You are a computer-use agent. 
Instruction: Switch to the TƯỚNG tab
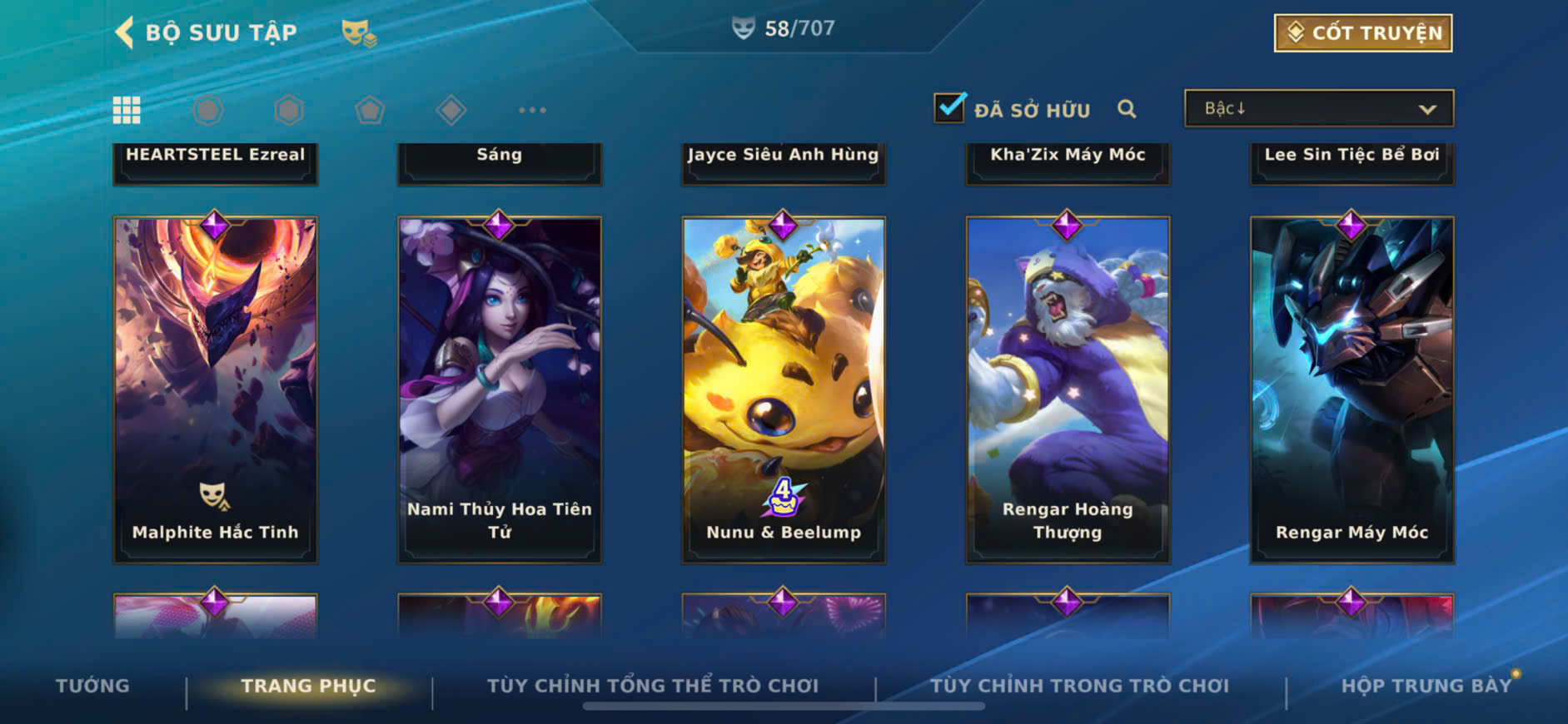(x=92, y=686)
